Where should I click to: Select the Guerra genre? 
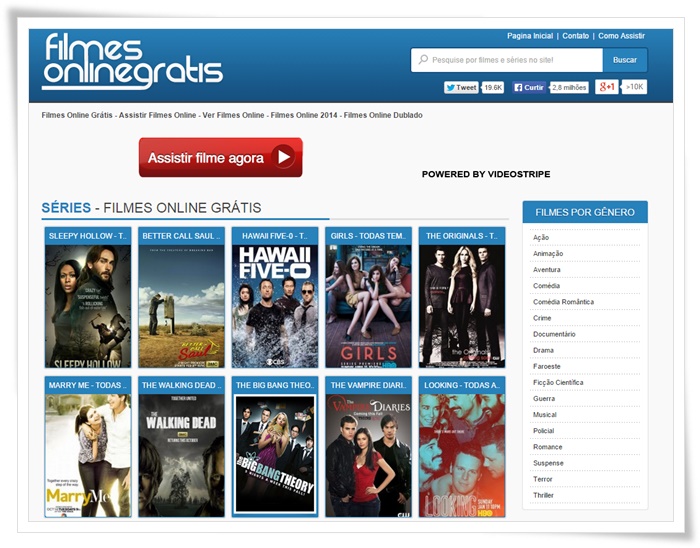click(x=544, y=398)
